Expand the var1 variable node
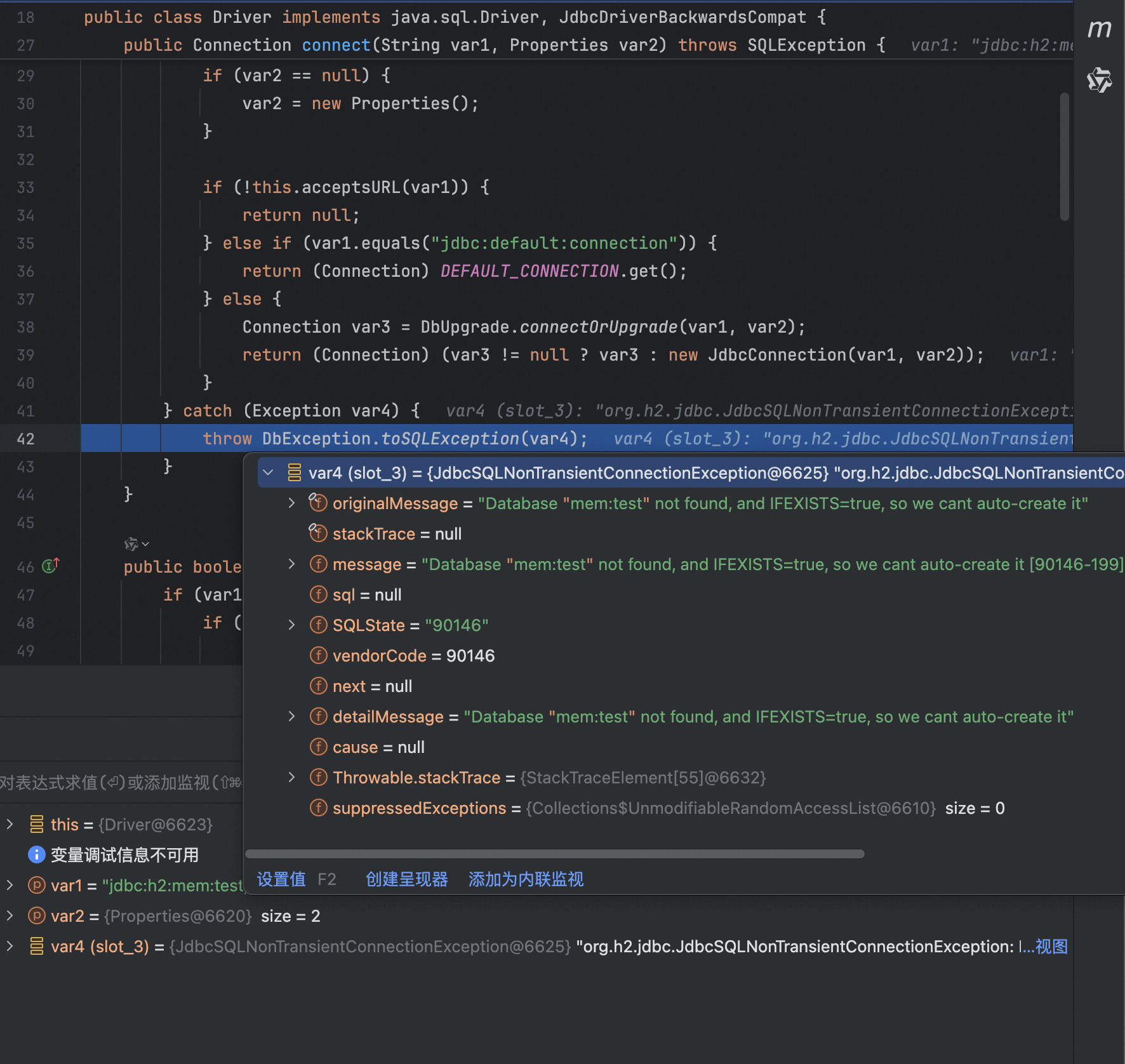The width and height of the screenshot is (1125, 1064). point(10,885)
